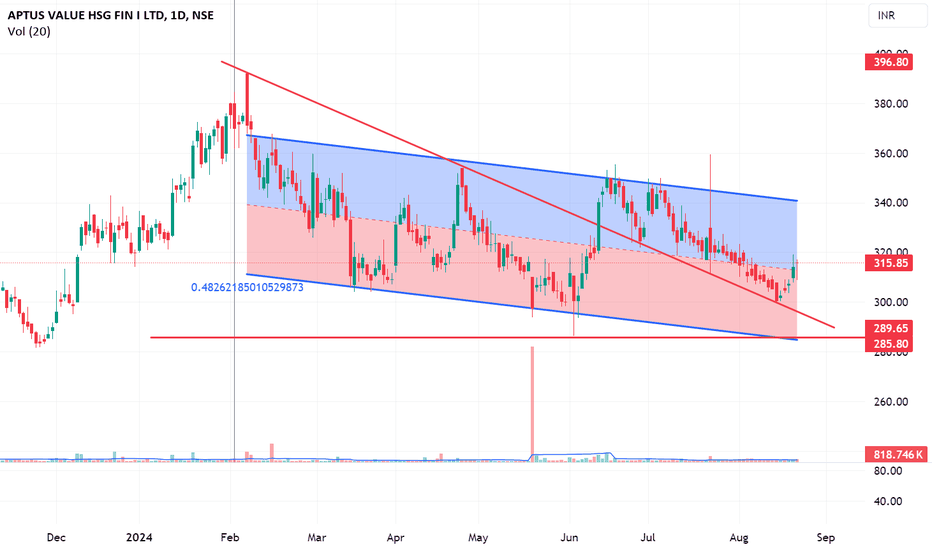Screen dimensions: 932x550
Task: Click the 360.00 price axis label
Action: tap(890, 153)
